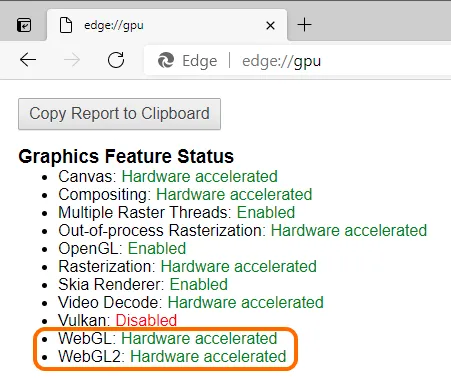The width and height of the screenshot is (451, 381).
Task: Close the edge://gpu tab
Action: click(270, 25)
